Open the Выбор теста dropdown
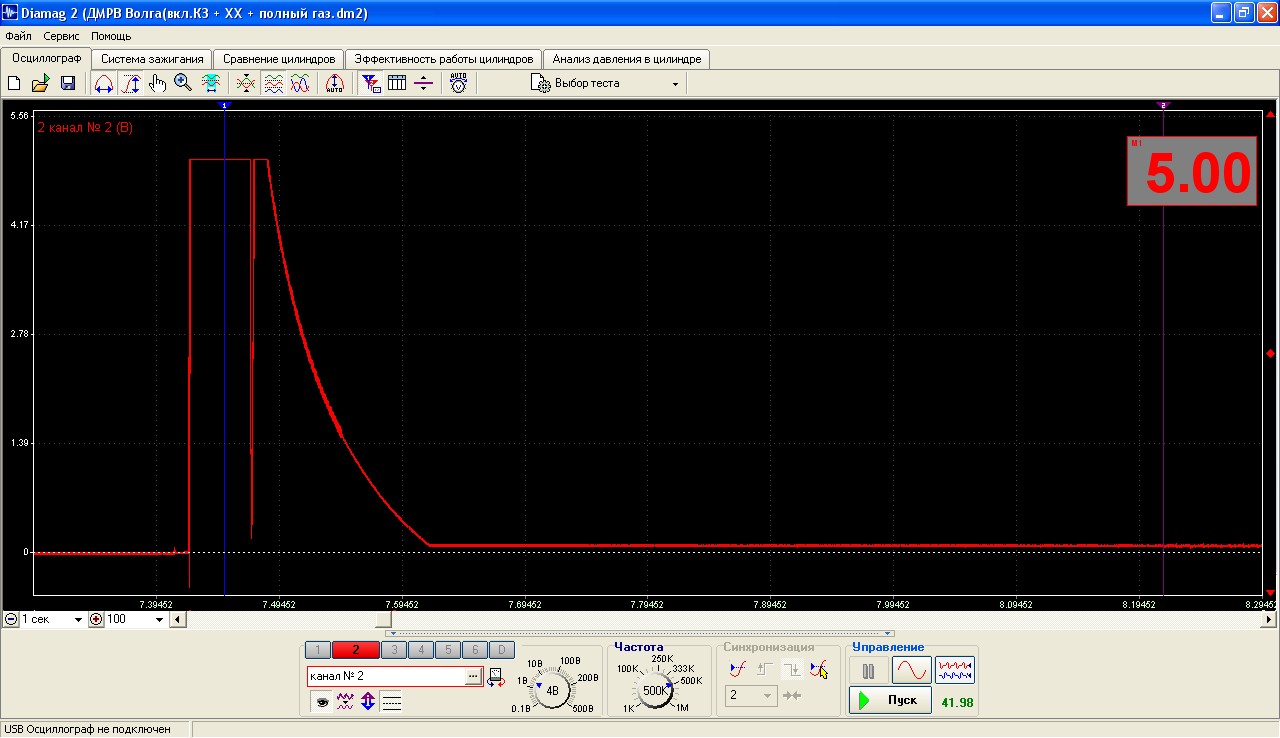 point(607,84)
